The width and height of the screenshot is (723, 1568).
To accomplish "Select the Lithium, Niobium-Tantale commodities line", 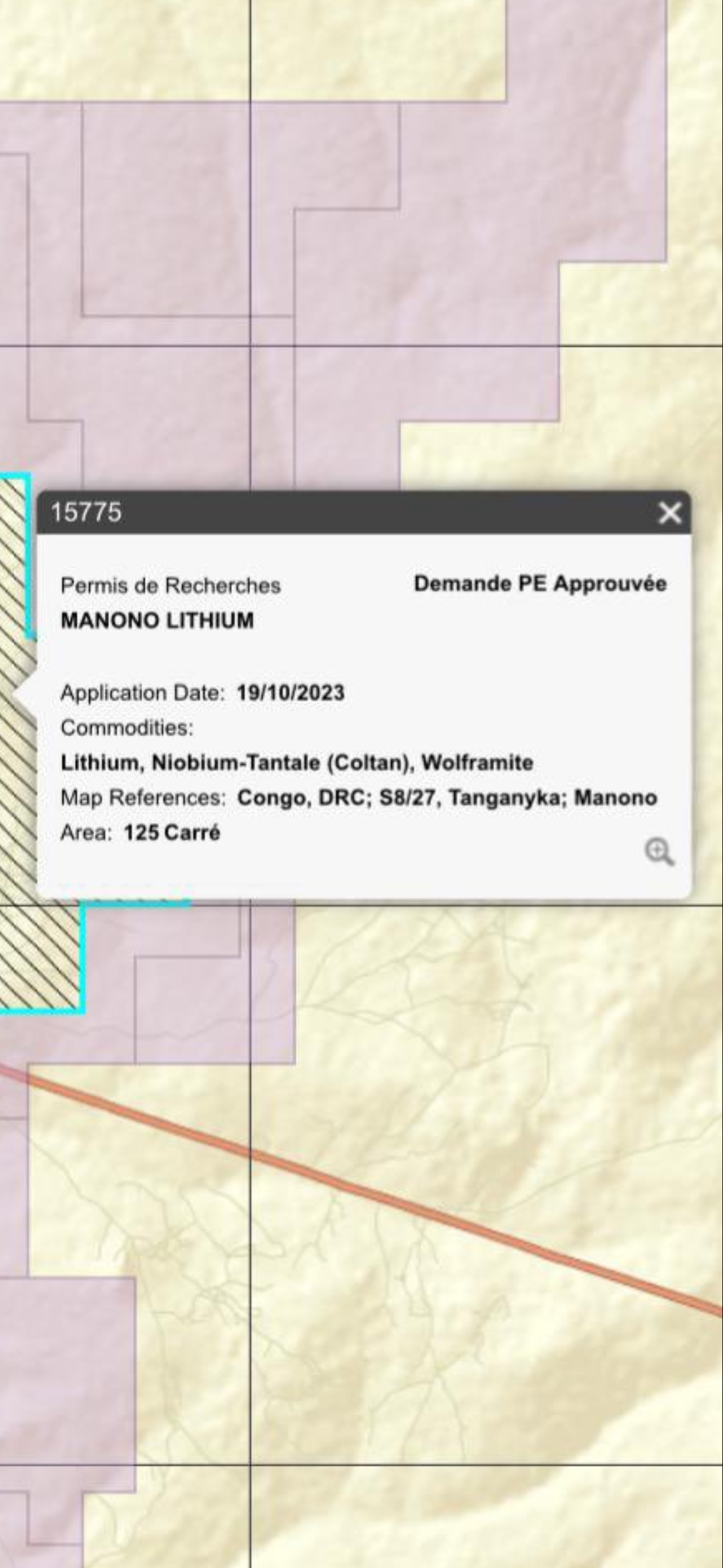I will tap(297, 763).
